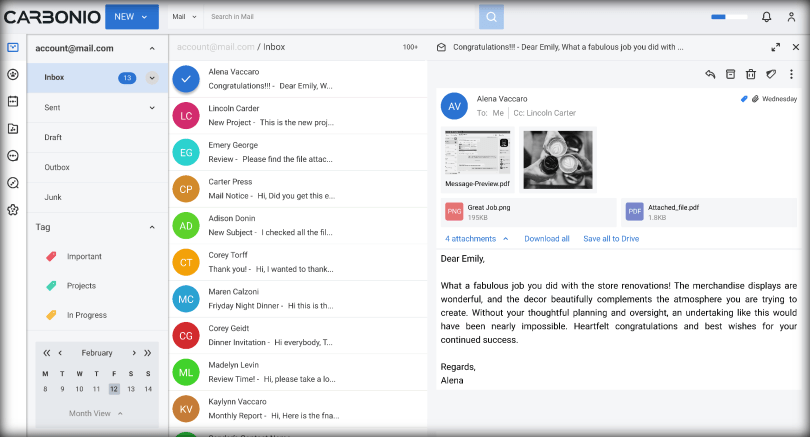
Task: Click the Great Job.png file icon
Action: click(454, 211)
